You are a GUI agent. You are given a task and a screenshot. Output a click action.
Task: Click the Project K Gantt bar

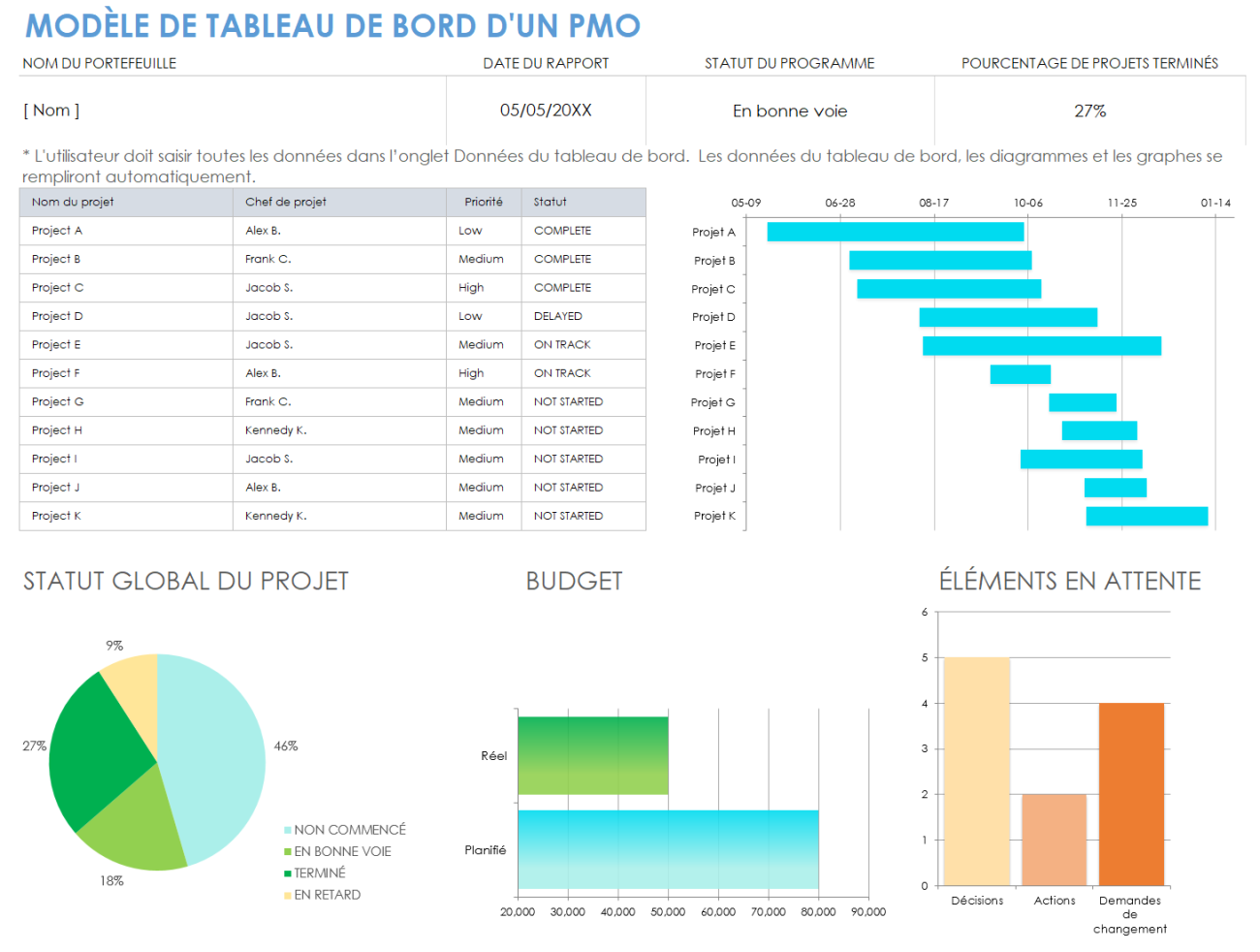[x=1149, y=515]
